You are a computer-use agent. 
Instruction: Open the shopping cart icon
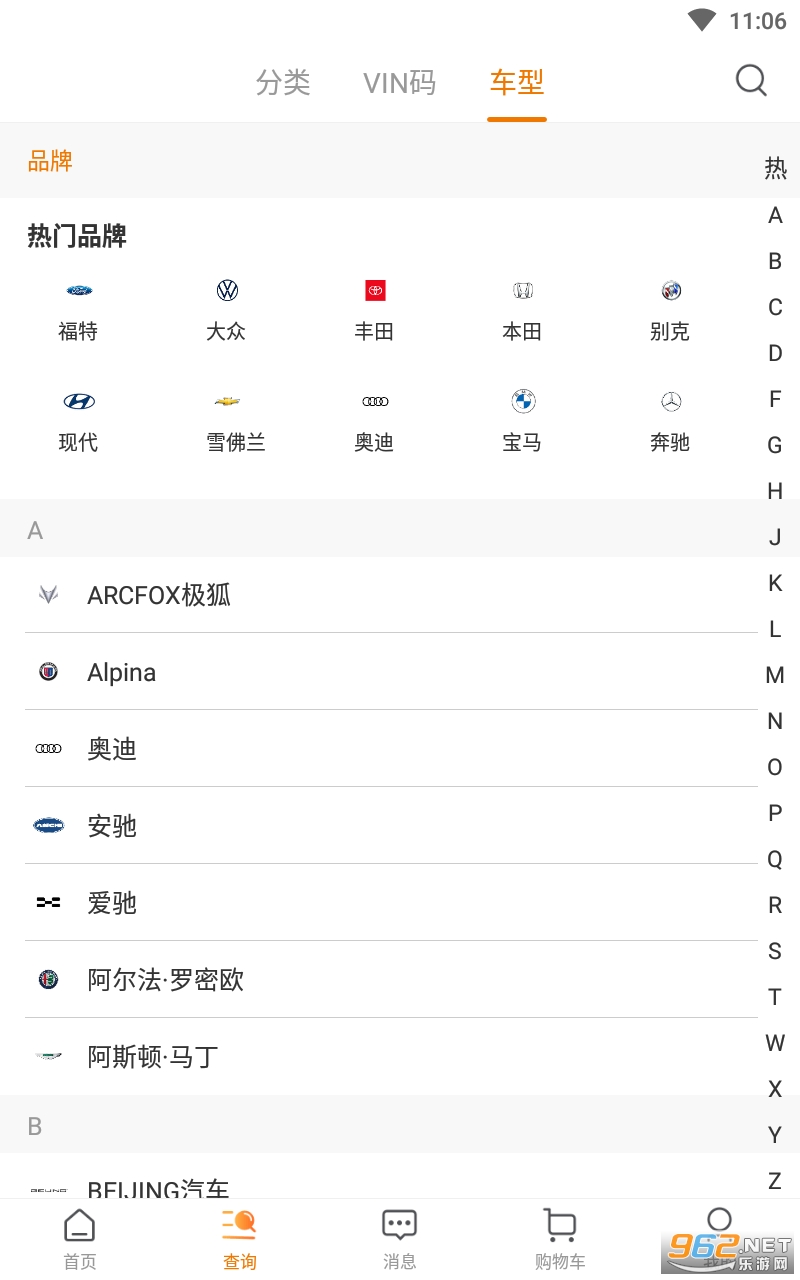coord(560,1225)
